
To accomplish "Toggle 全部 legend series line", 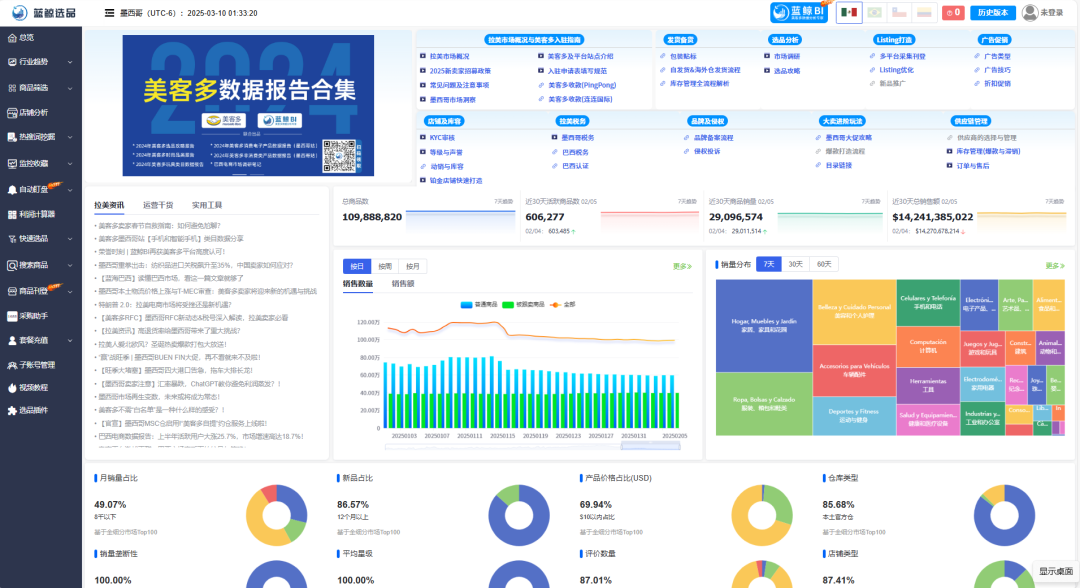I will (x=562, y=304).
